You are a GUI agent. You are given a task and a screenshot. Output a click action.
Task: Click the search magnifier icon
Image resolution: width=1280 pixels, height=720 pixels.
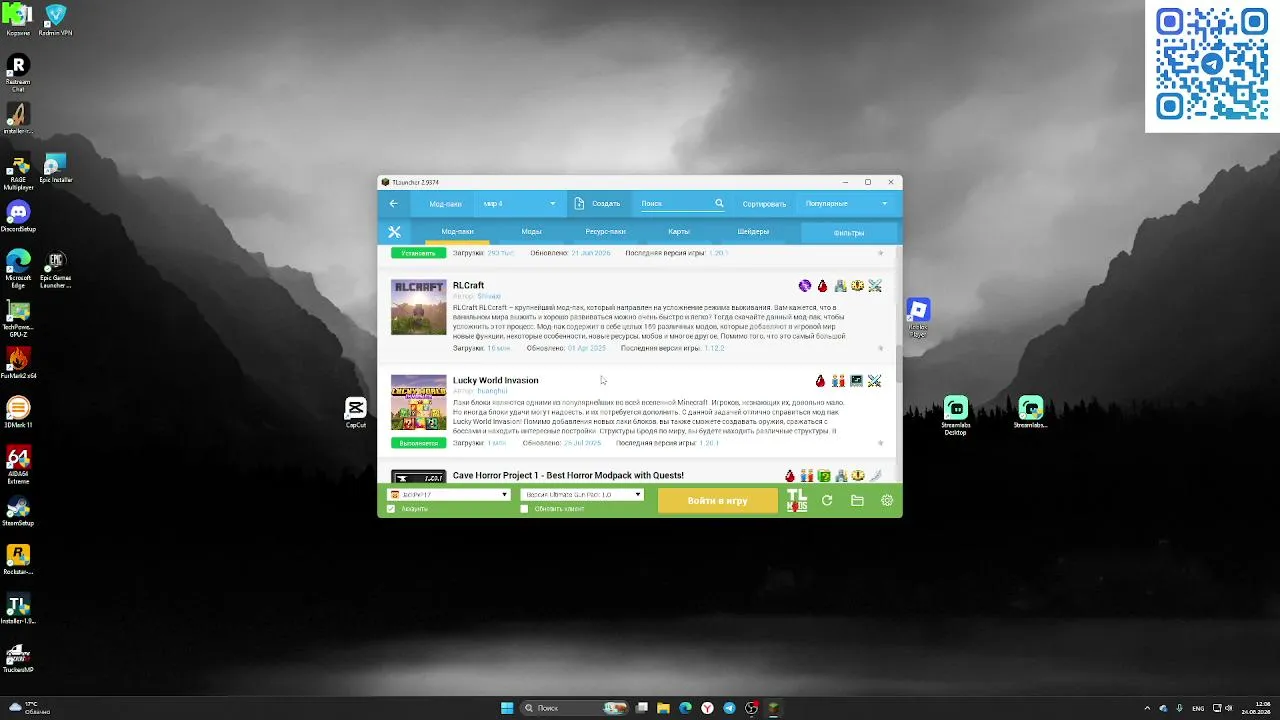pyautogui.click(x=719, y=203)
